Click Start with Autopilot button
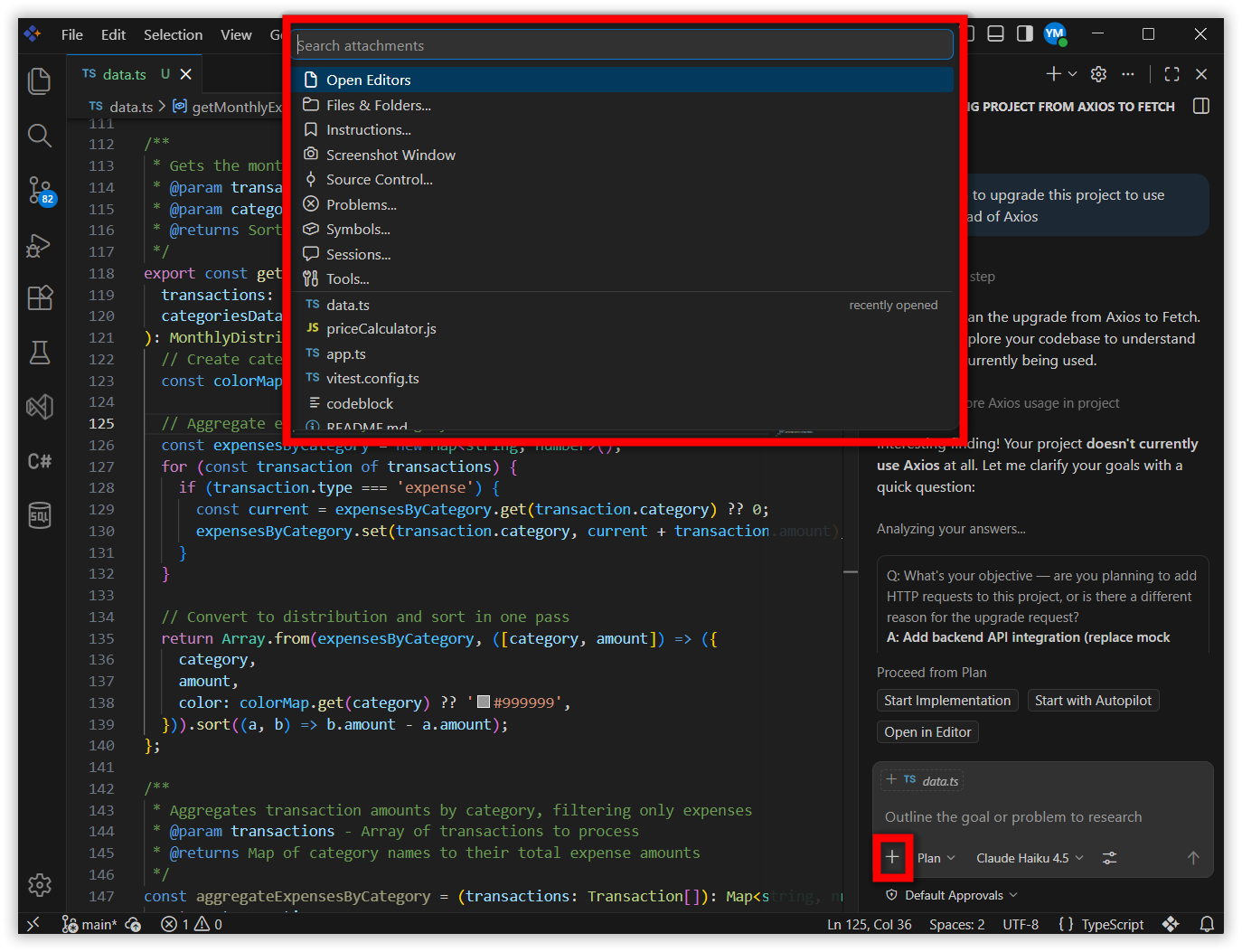Screen dimensions: 1242x952 click(x=1093, y=701)
